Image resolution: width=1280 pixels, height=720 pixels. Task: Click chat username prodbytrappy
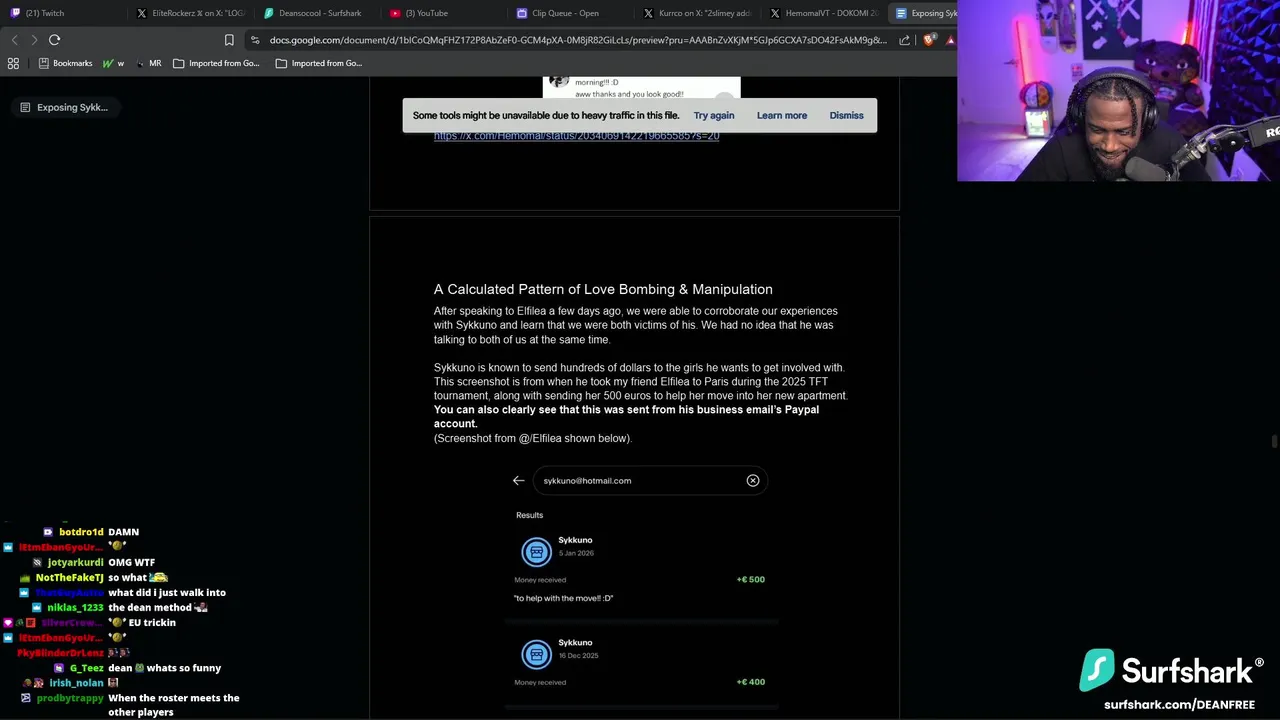click(70, 698)
